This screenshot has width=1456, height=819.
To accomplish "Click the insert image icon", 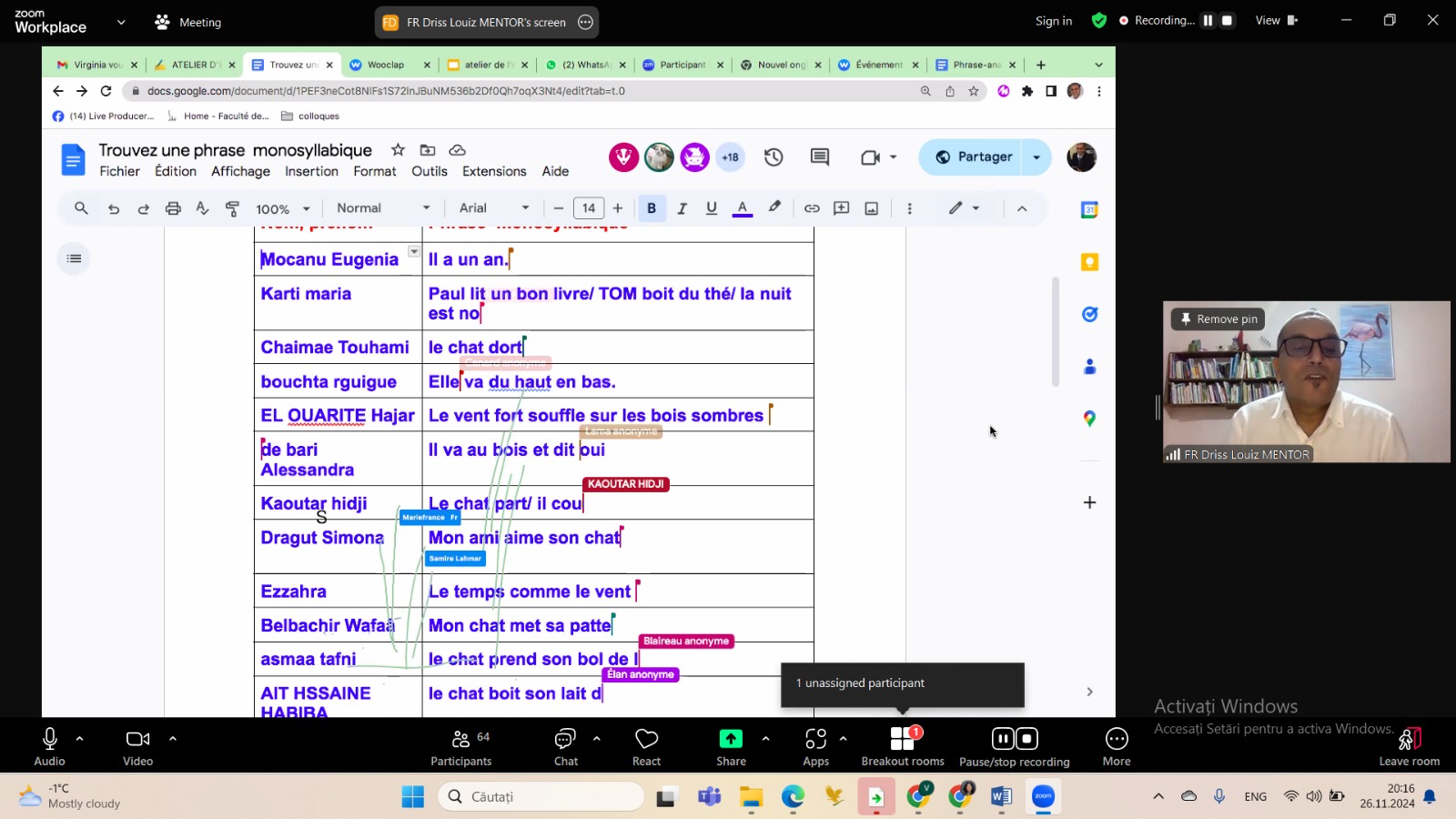I will click(871, 208).
